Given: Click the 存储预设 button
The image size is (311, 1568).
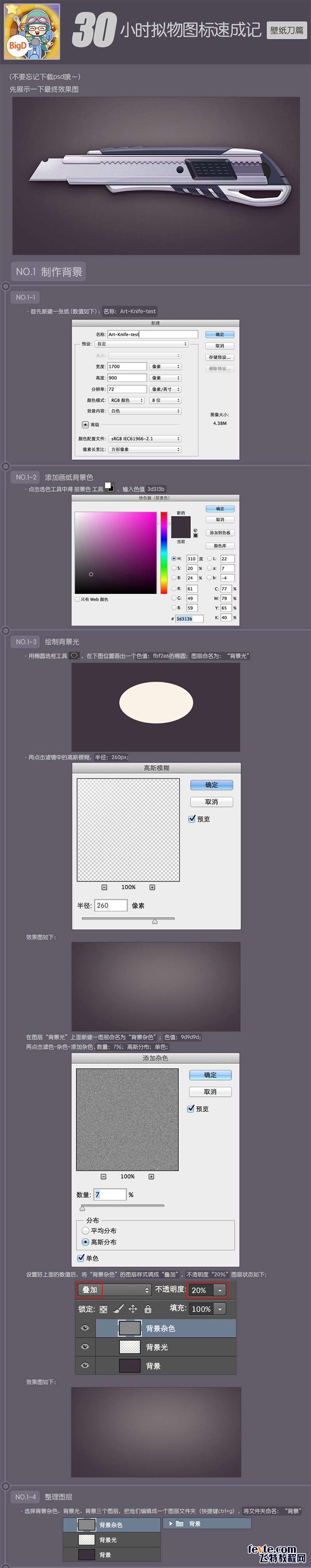Looking at the screenshot, I should 220,357.
